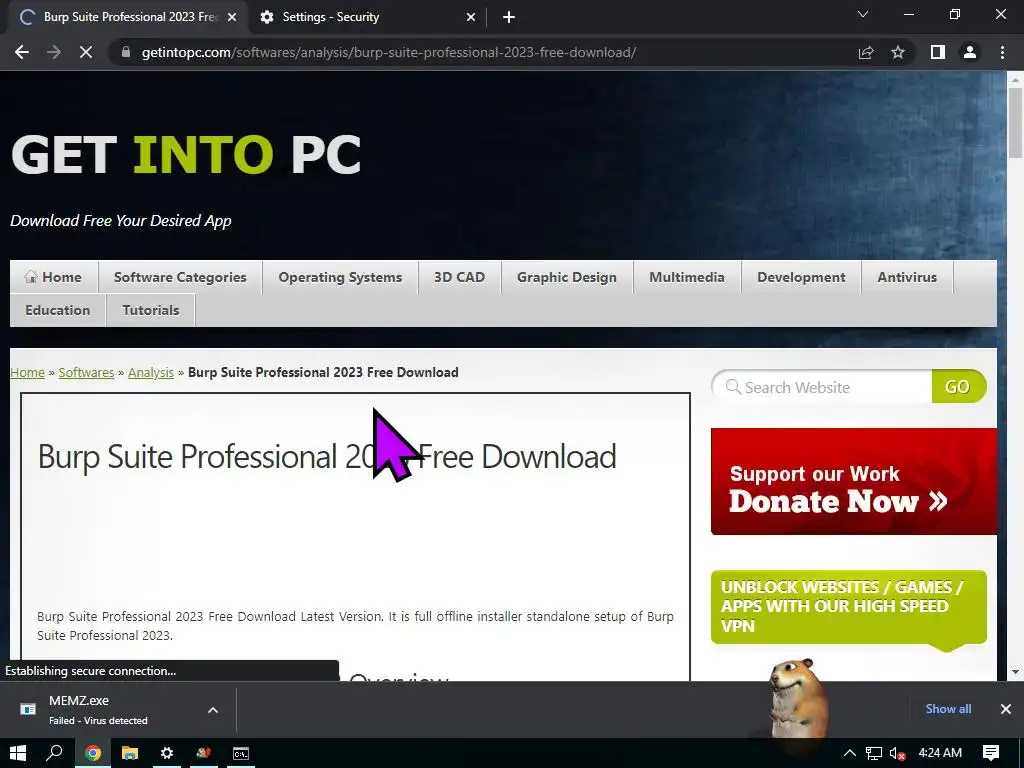Open the network tray icon
Viewport: 1024px width, 768px height.
click(x=874, y=753)
